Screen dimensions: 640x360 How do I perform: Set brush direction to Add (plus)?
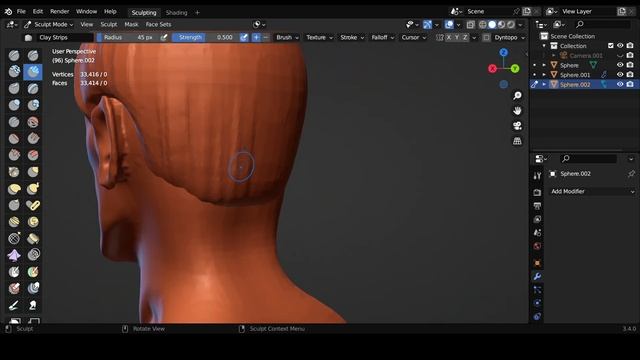(256, 37)
